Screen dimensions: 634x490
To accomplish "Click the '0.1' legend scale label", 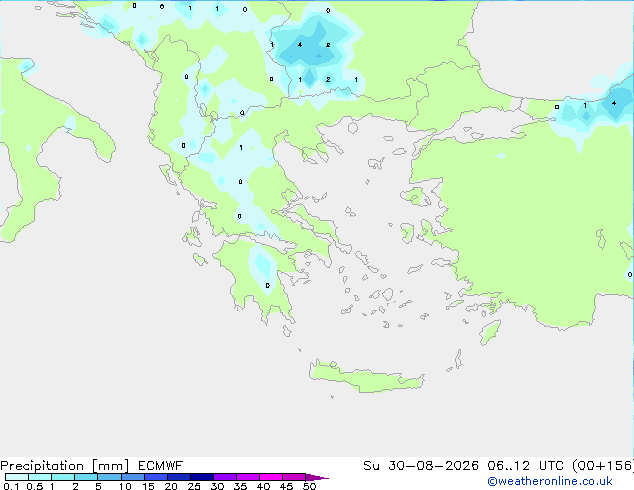I will pos(11,486).
